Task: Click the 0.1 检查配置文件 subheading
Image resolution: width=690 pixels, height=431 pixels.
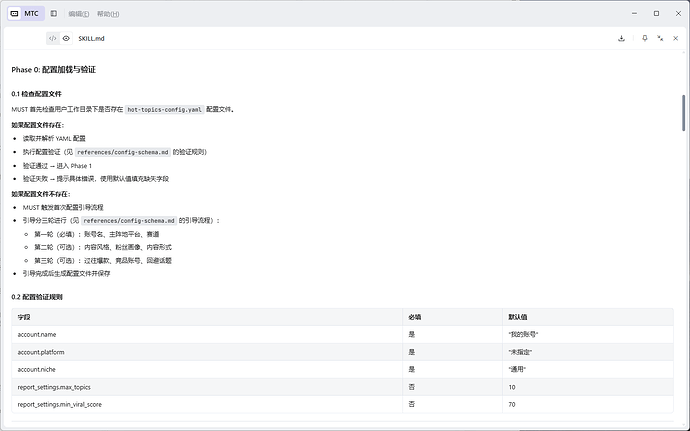Action: tap(37, 94)
